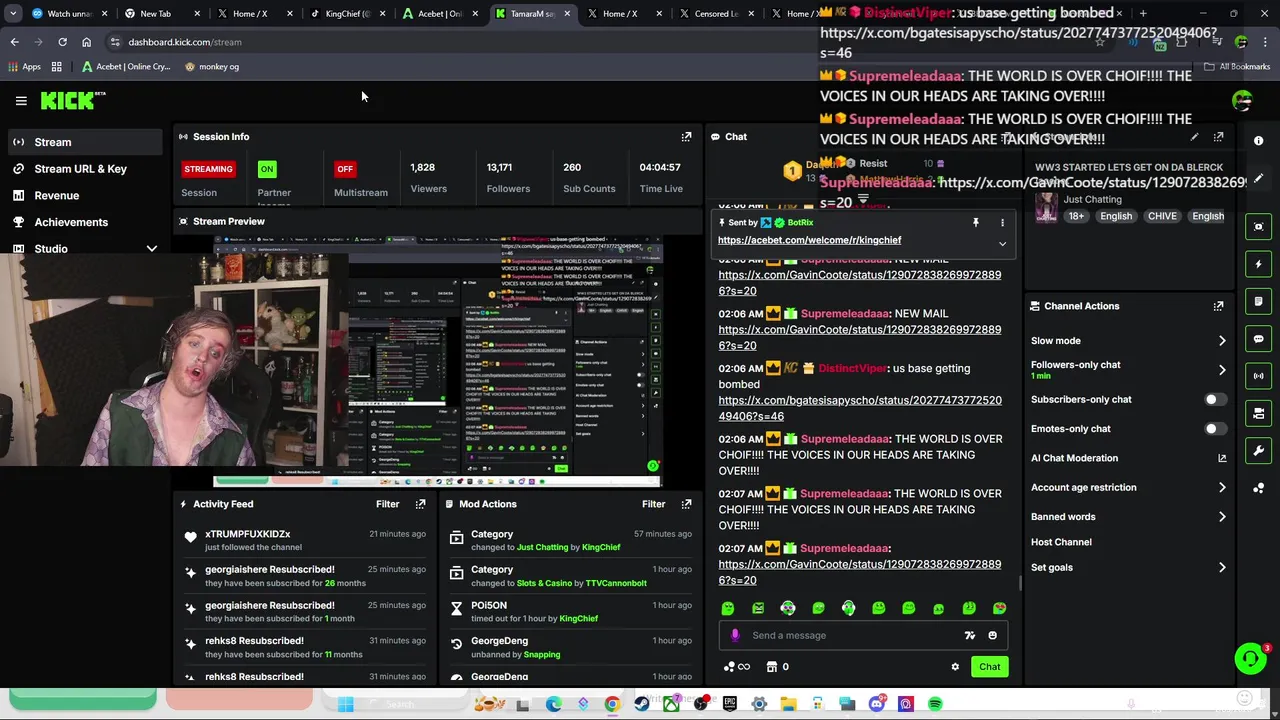Click the browser address bar
Screen dimensions: 1280x720
pos(600,42)
